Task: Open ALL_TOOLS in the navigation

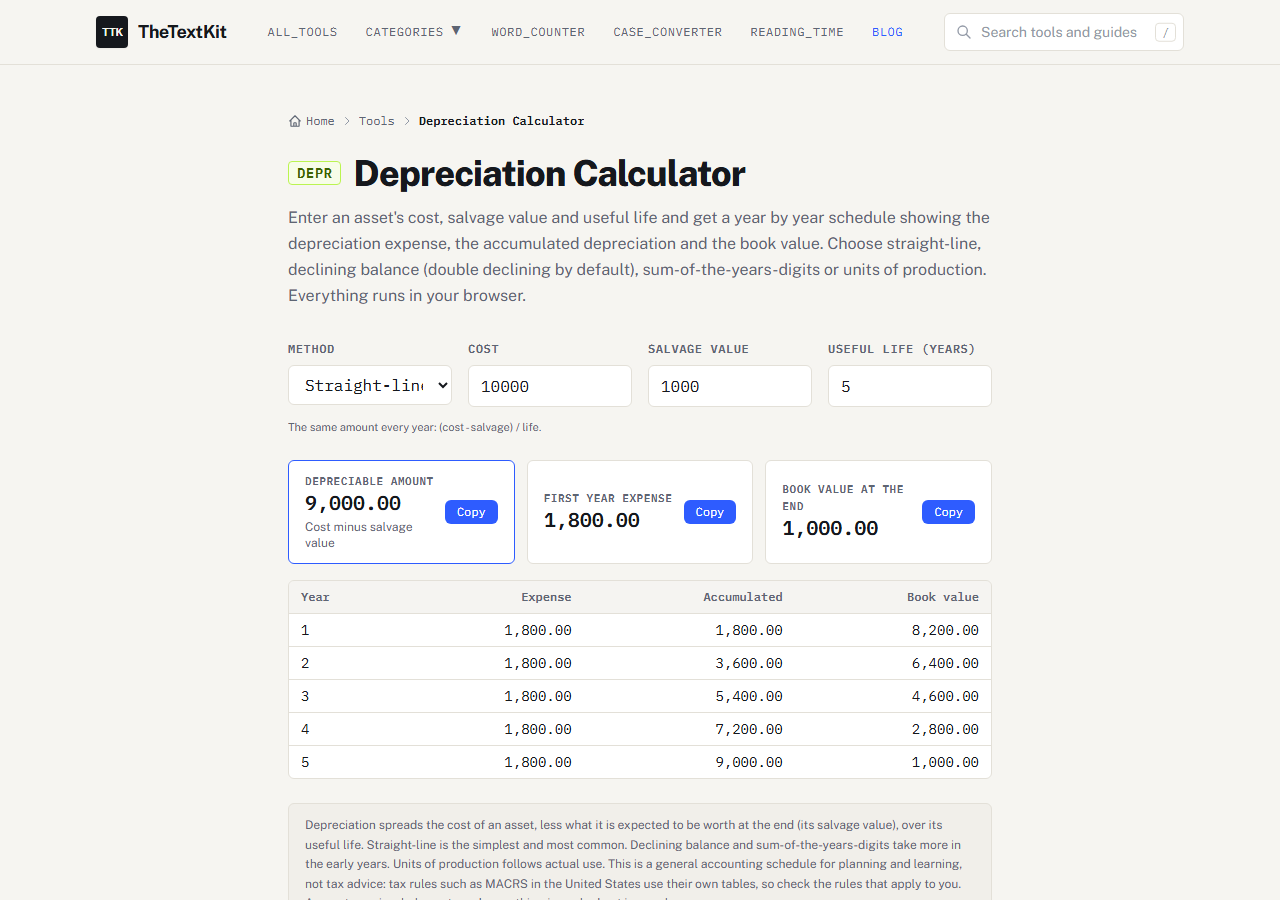Action: (x=302, y=32)
